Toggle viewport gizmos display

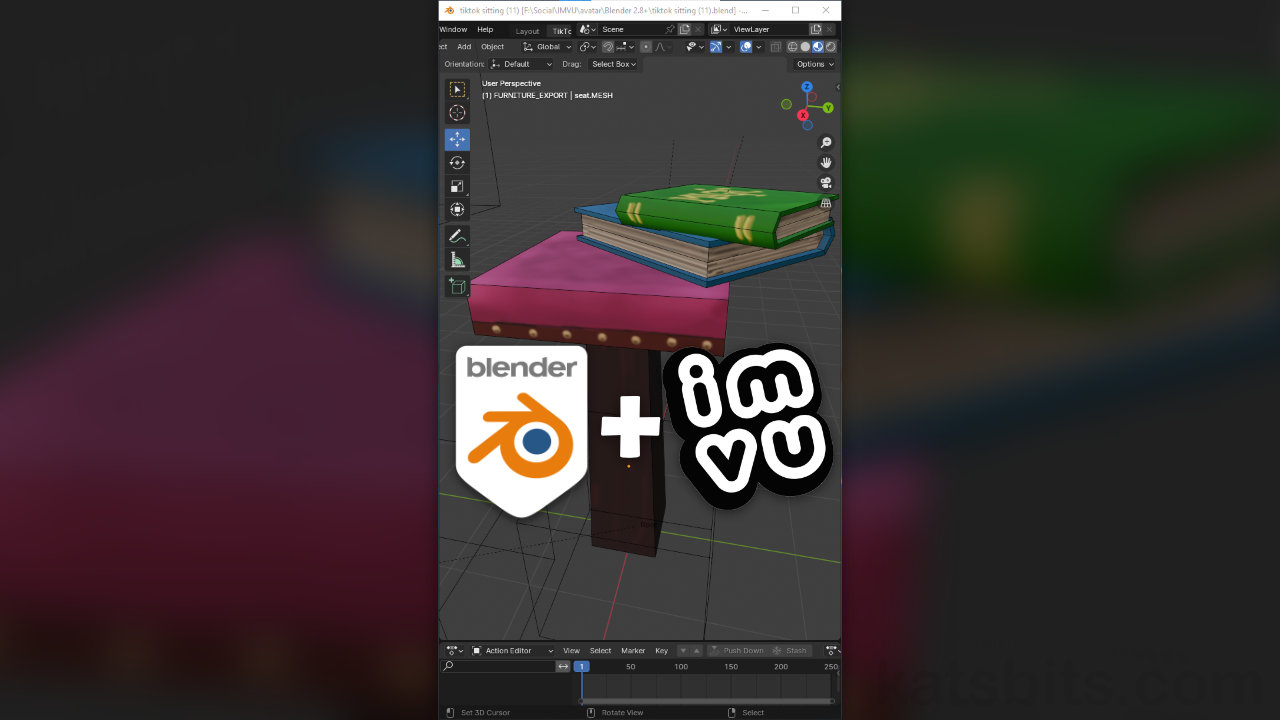tap(715, 47)
